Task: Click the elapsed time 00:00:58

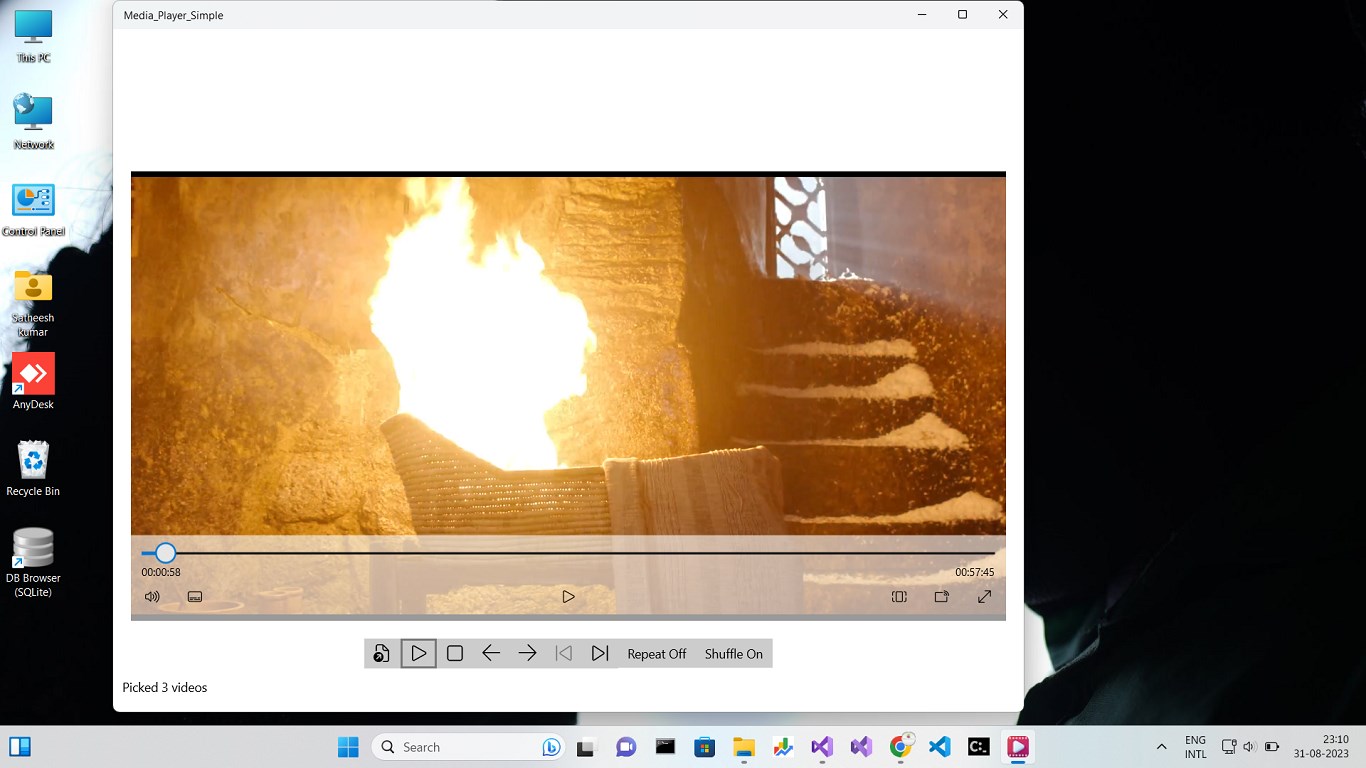Action: pos(161,573)
